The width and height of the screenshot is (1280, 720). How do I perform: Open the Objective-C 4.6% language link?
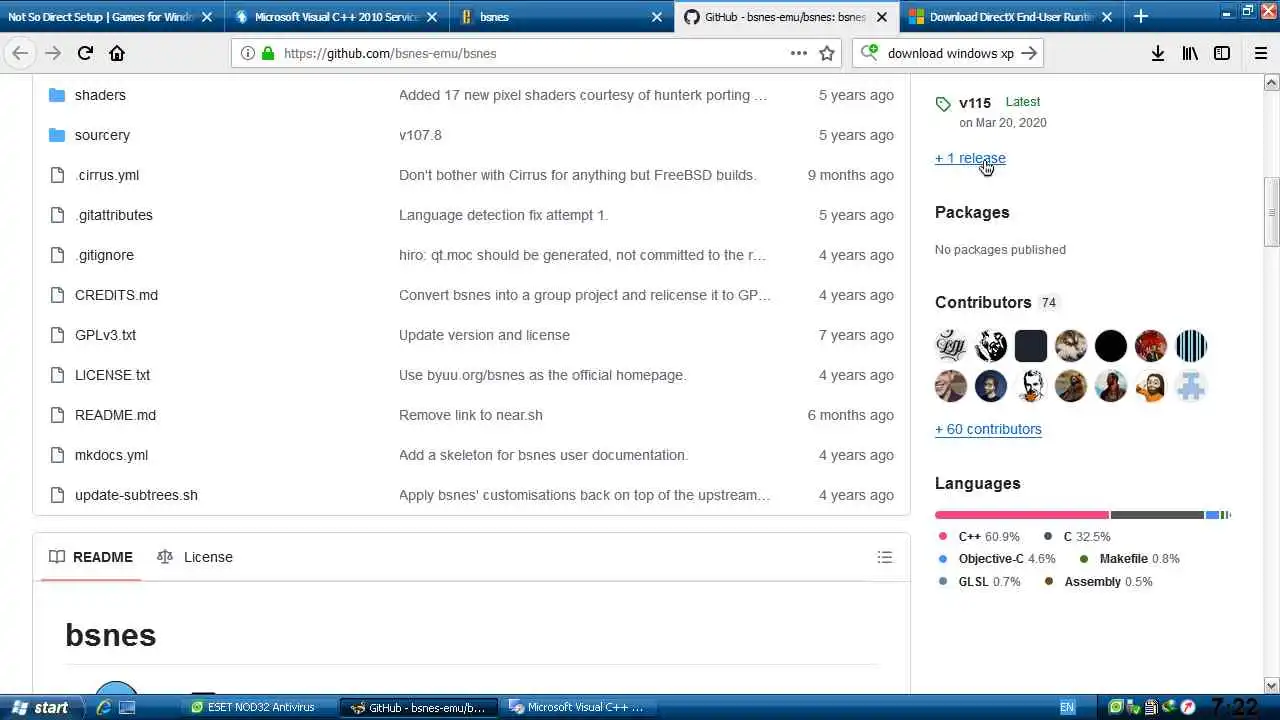pyautogui.click(x=997, y=559)
